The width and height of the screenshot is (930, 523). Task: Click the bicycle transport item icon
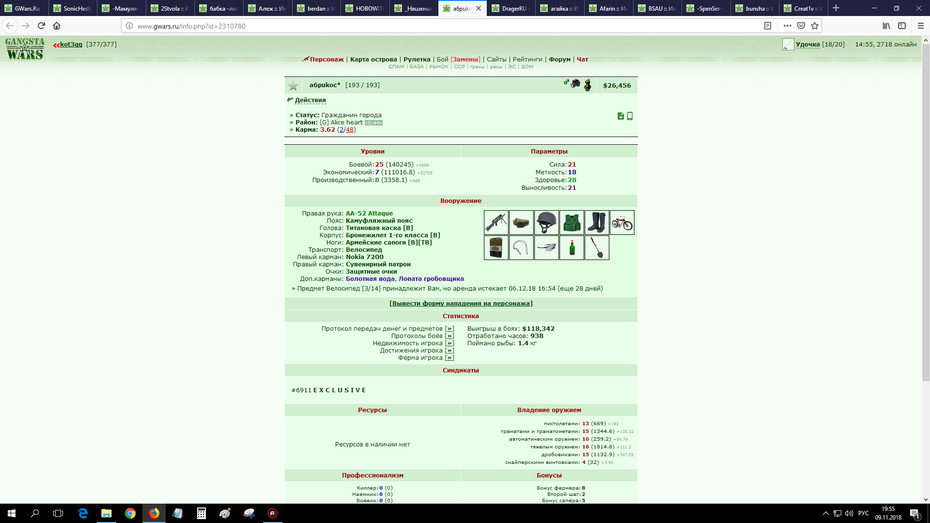(x=622, y=222)
